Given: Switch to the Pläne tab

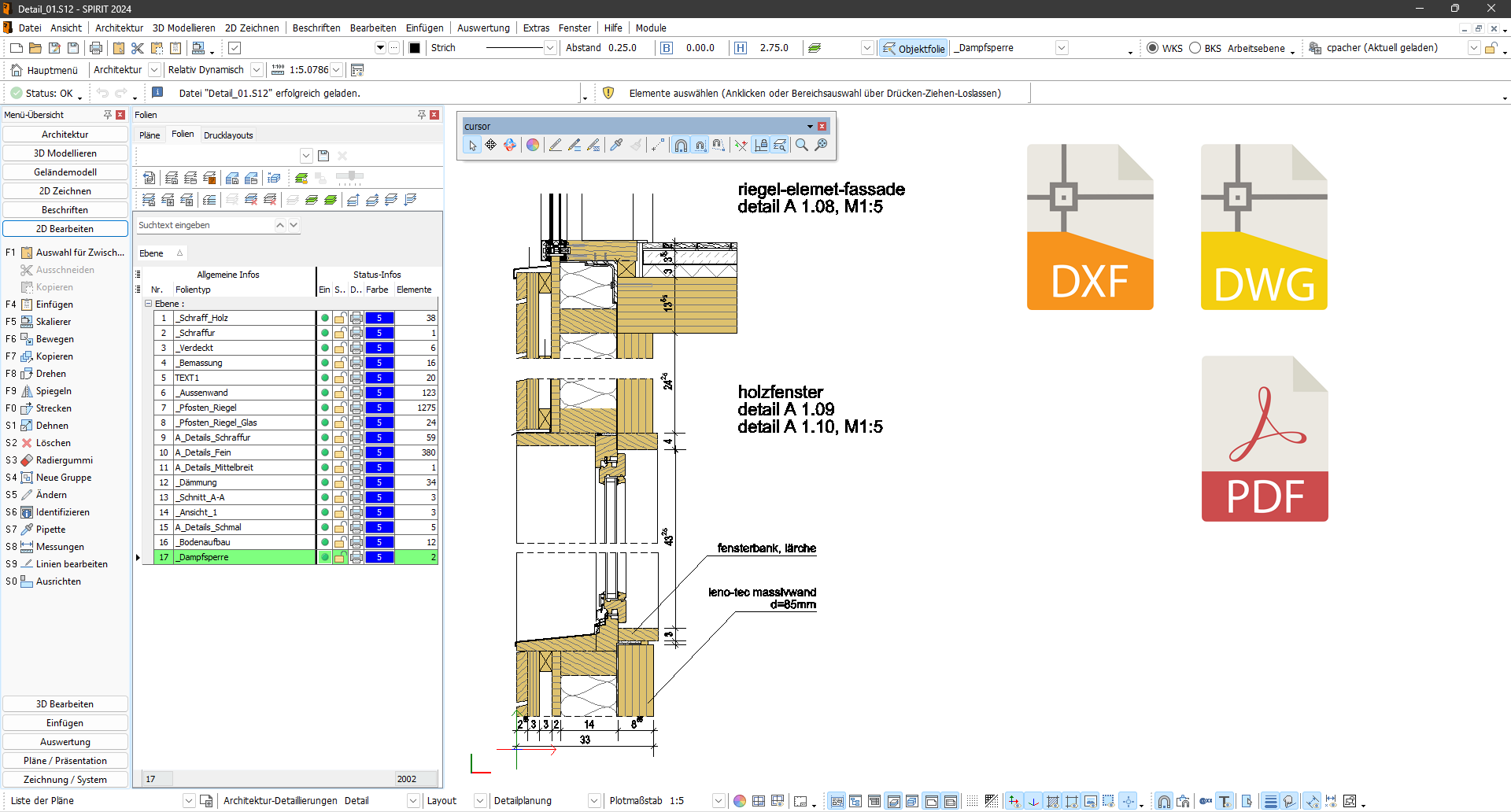Looking at the screenshot, I should [149, 135].
